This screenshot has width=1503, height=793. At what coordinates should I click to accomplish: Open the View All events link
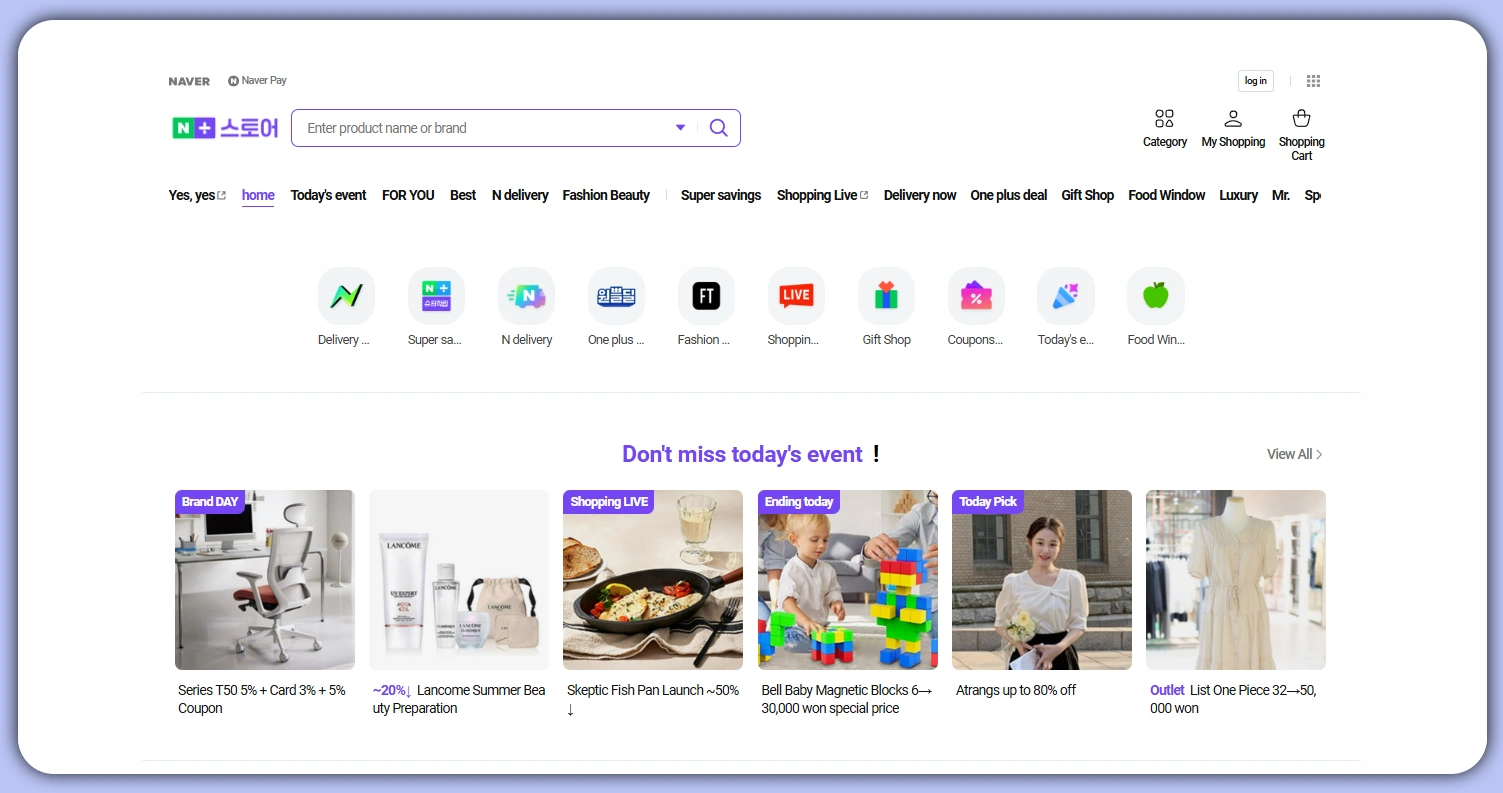pyautogui.click(x=1291, y=453)
